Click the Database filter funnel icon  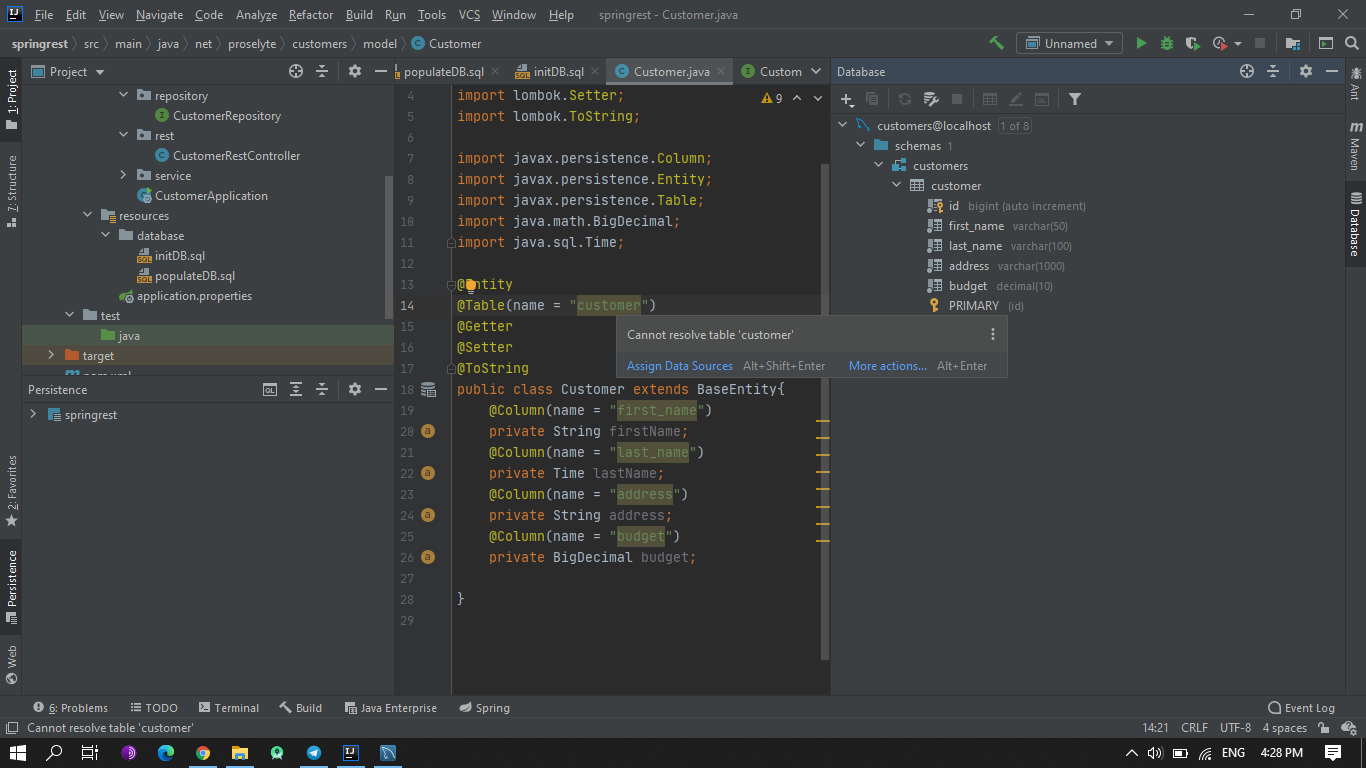tap(1075, 99)
